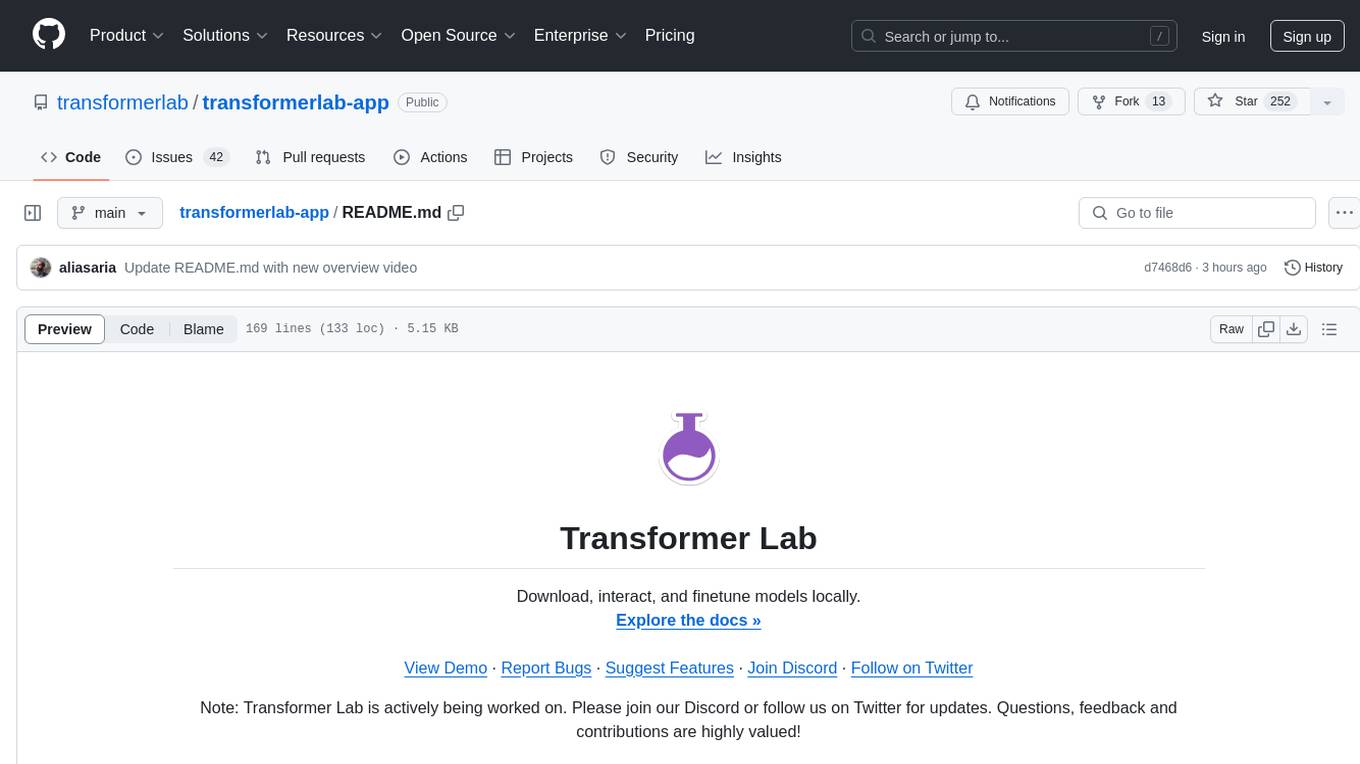The width and height of the screenshot is (1360, 764).
Task: Open the transformerlab owner link
Action: coord(123,102)
